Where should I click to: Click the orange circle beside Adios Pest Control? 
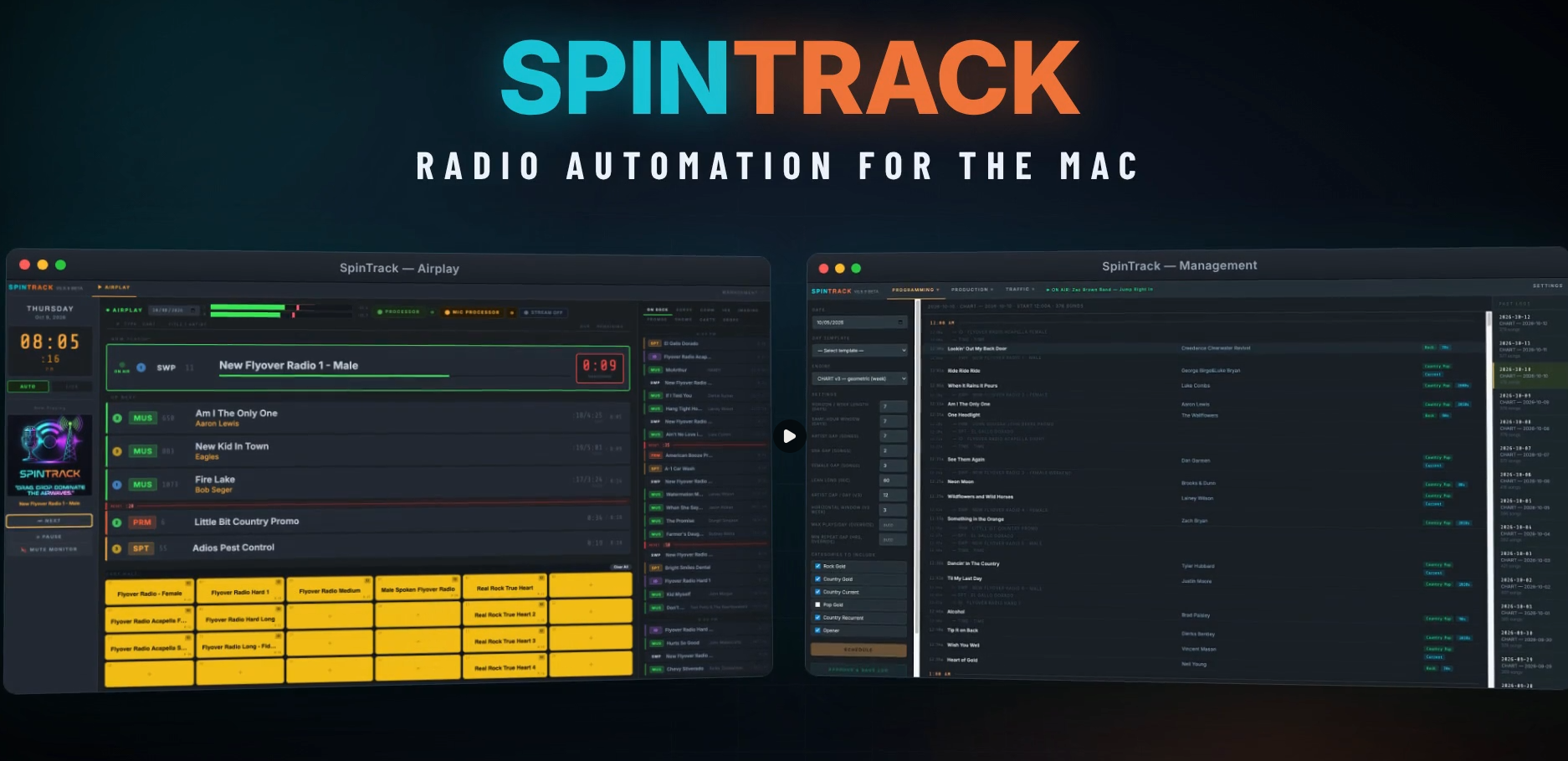point(117,549)
